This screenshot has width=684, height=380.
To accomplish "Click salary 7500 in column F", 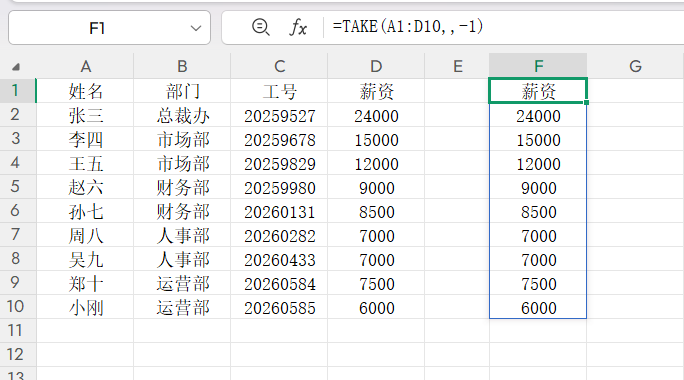I will point(538,284).
